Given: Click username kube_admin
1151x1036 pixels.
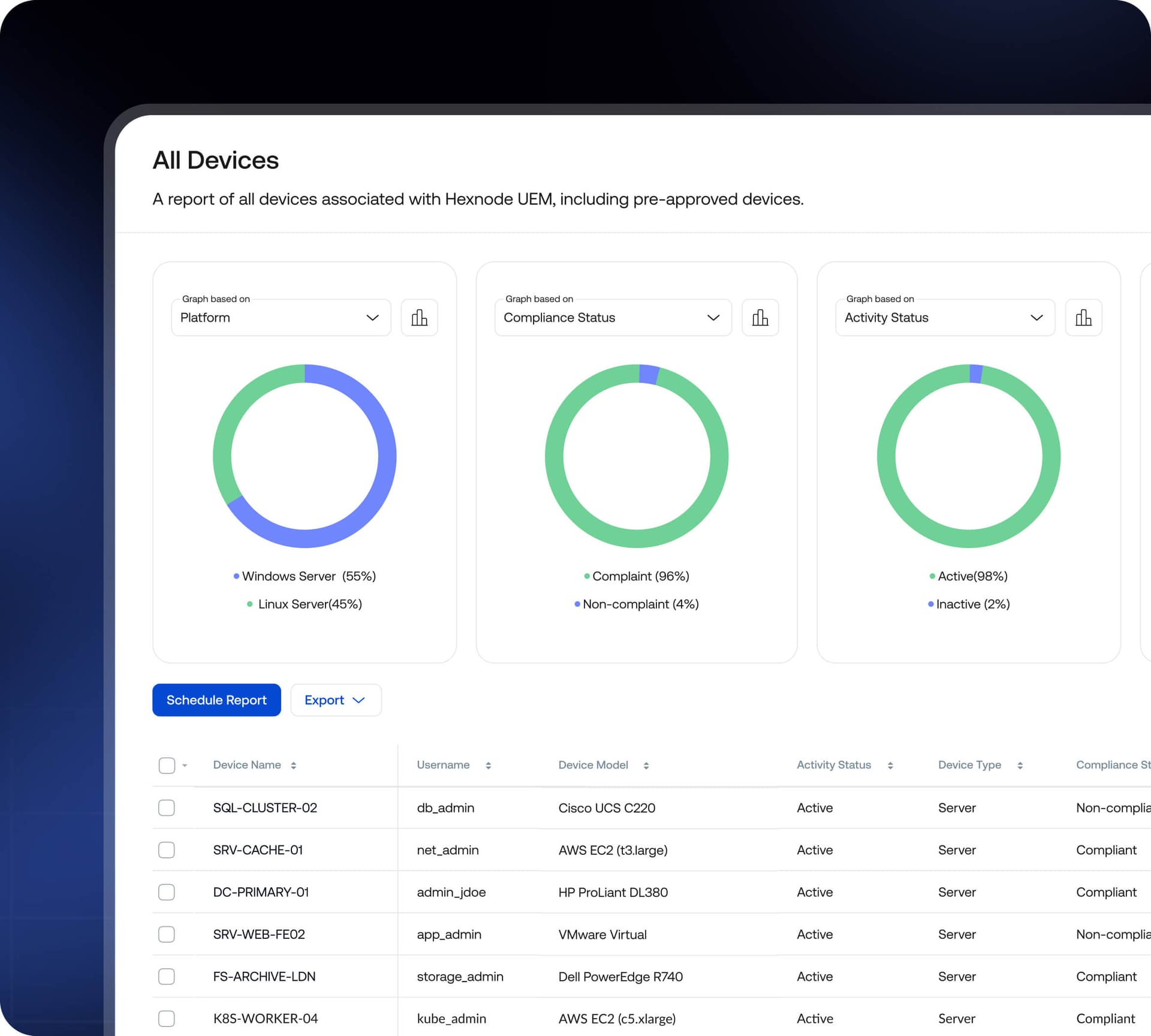Looking at the screenshot, I should point(451,1019).
